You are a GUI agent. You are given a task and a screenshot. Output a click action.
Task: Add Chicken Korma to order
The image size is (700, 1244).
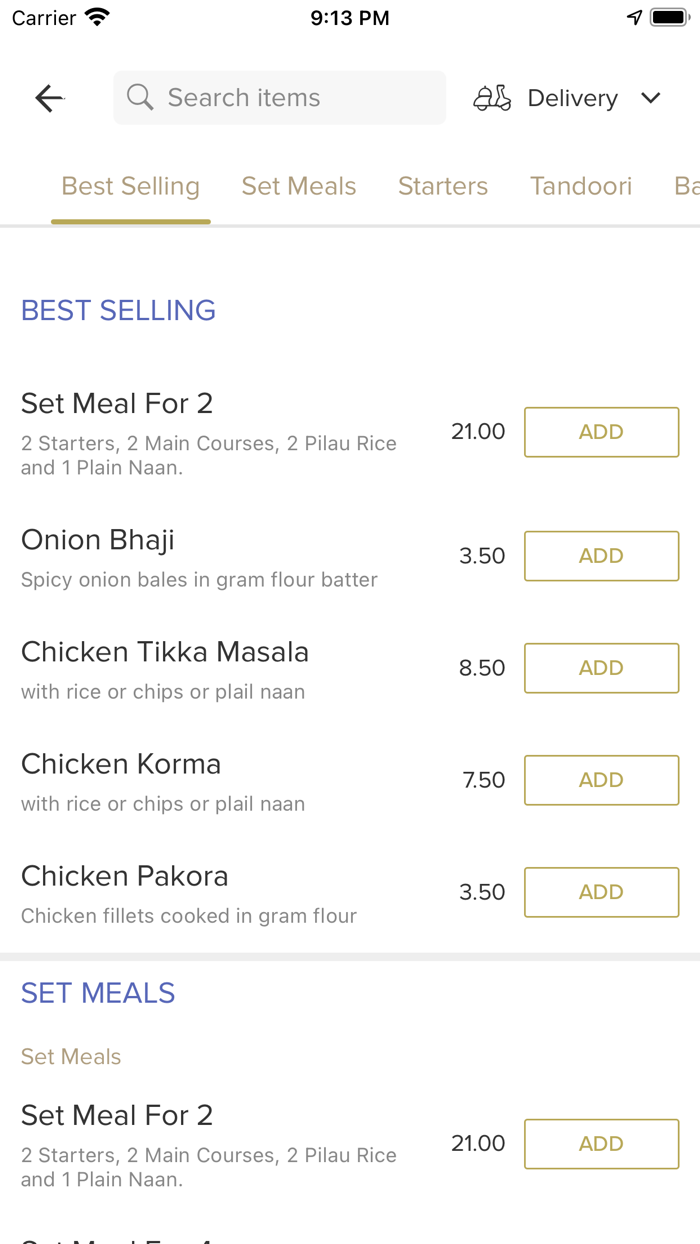601,780
